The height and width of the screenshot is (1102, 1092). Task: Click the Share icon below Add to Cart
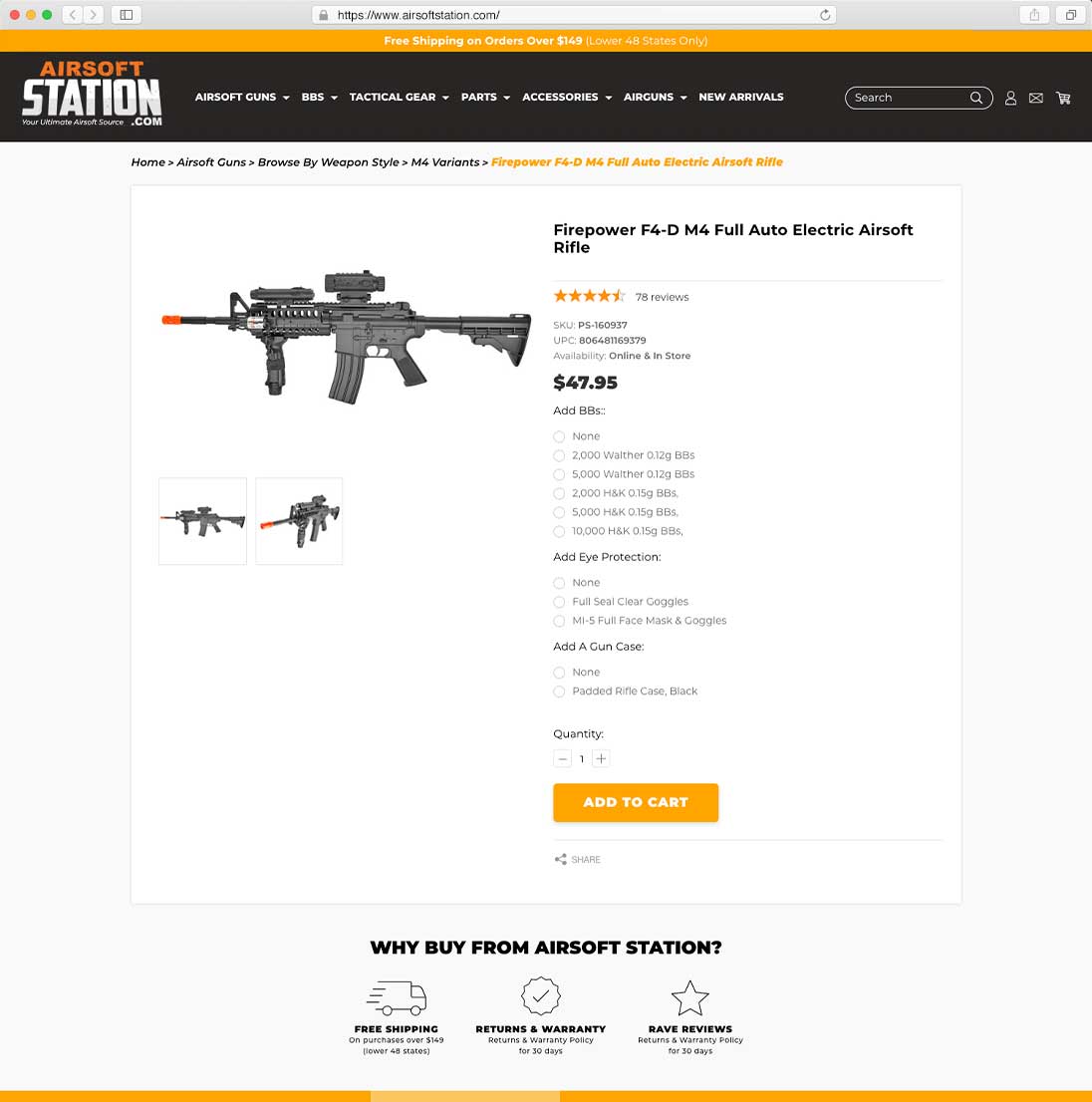(560, 859)
